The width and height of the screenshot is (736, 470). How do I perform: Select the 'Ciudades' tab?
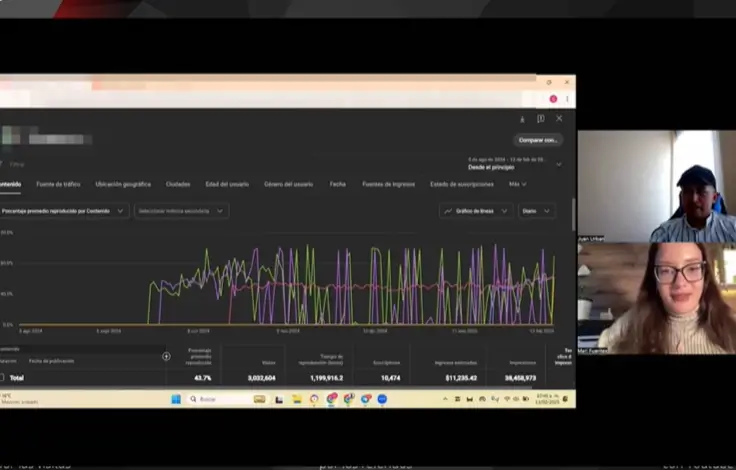[178, 184]
